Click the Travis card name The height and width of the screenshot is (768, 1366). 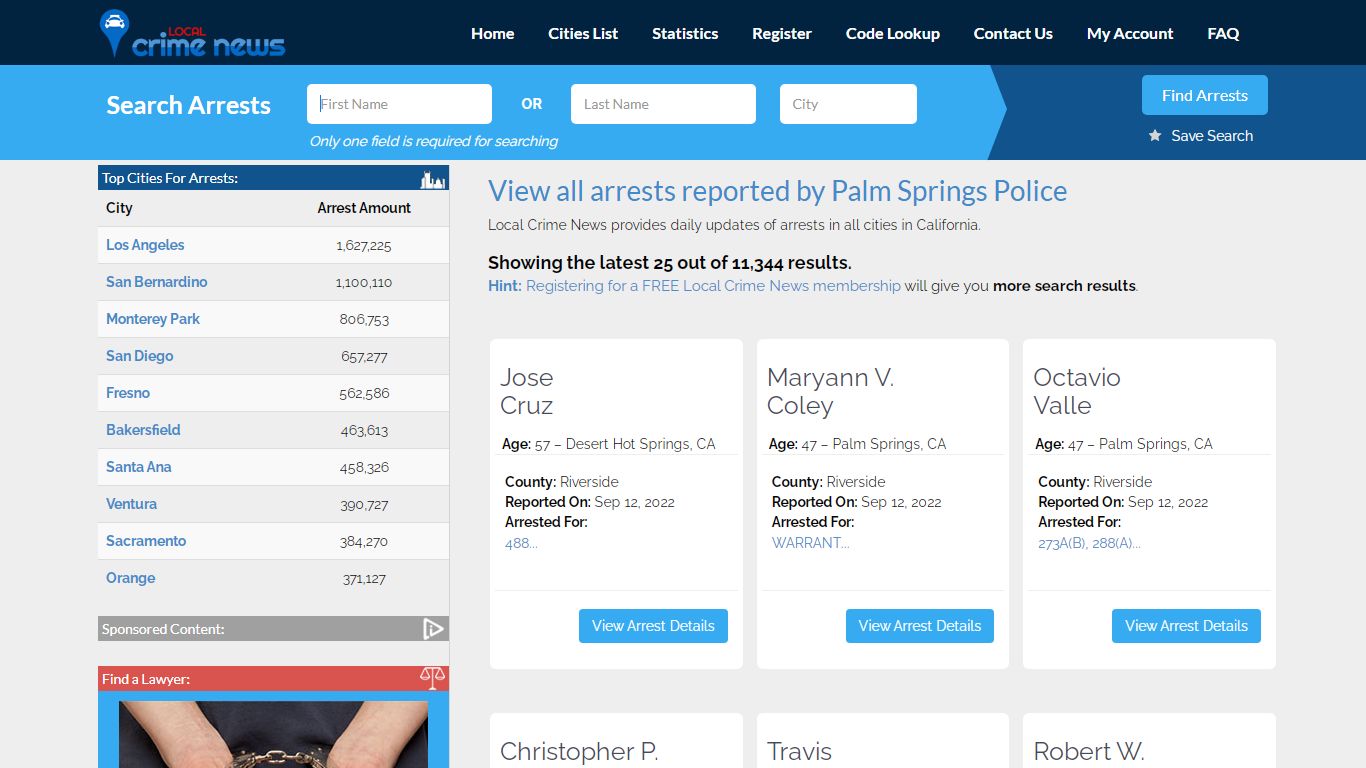[799, 752]
